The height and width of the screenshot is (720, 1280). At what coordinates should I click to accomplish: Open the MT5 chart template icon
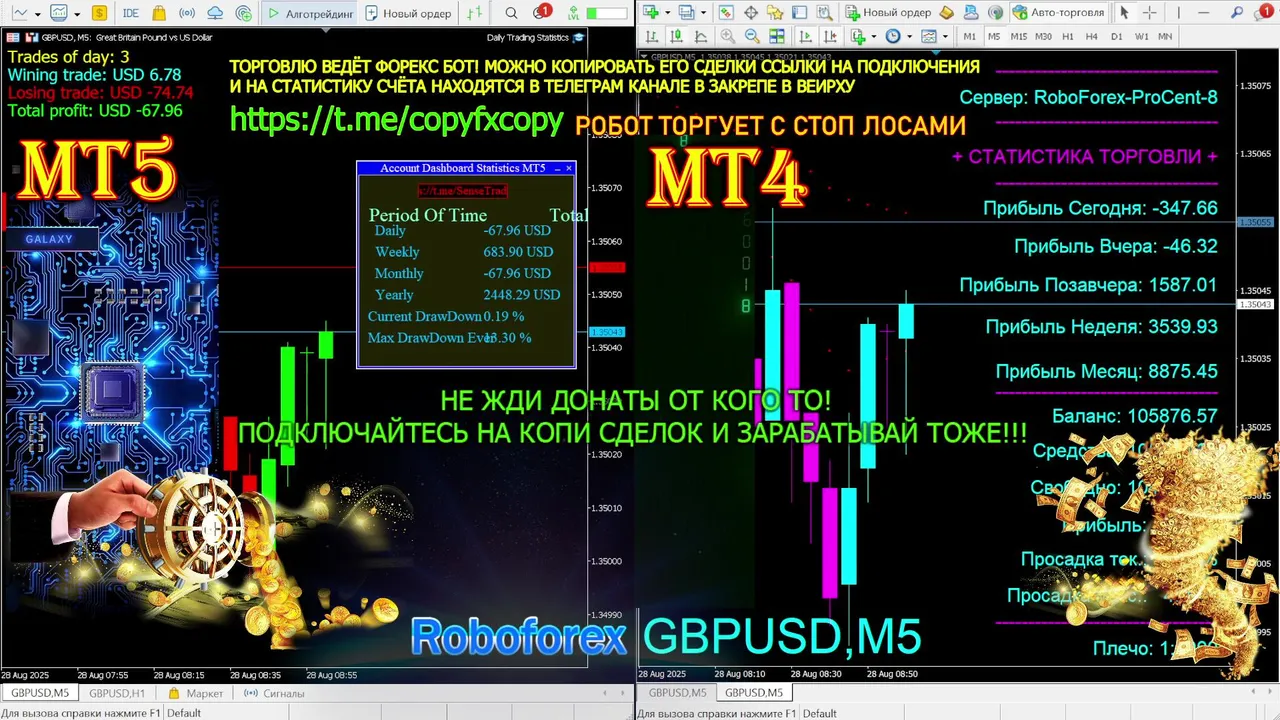[59, 13]
